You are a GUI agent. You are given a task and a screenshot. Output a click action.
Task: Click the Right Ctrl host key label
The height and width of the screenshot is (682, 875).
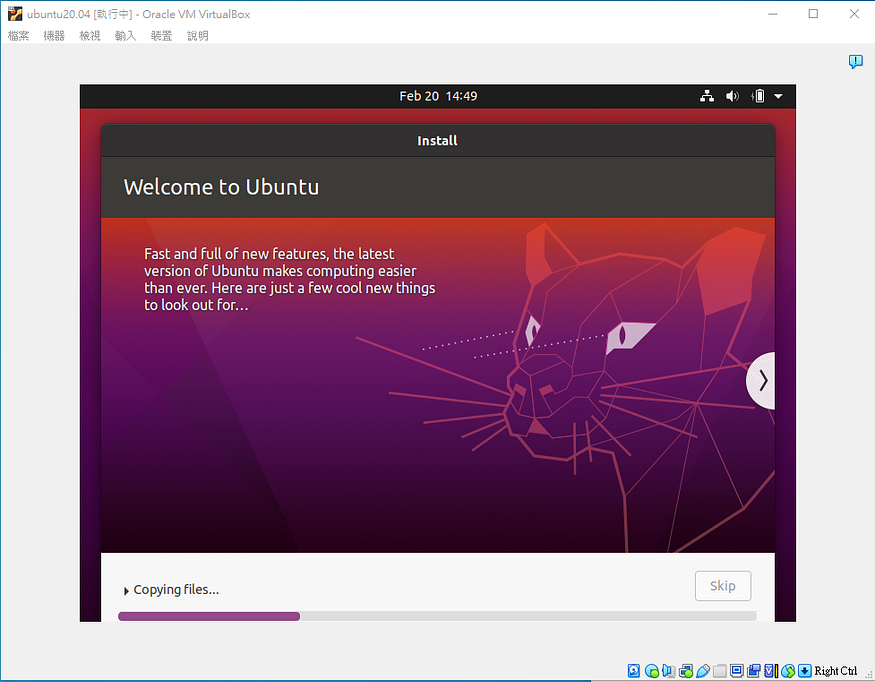point(835,670)
